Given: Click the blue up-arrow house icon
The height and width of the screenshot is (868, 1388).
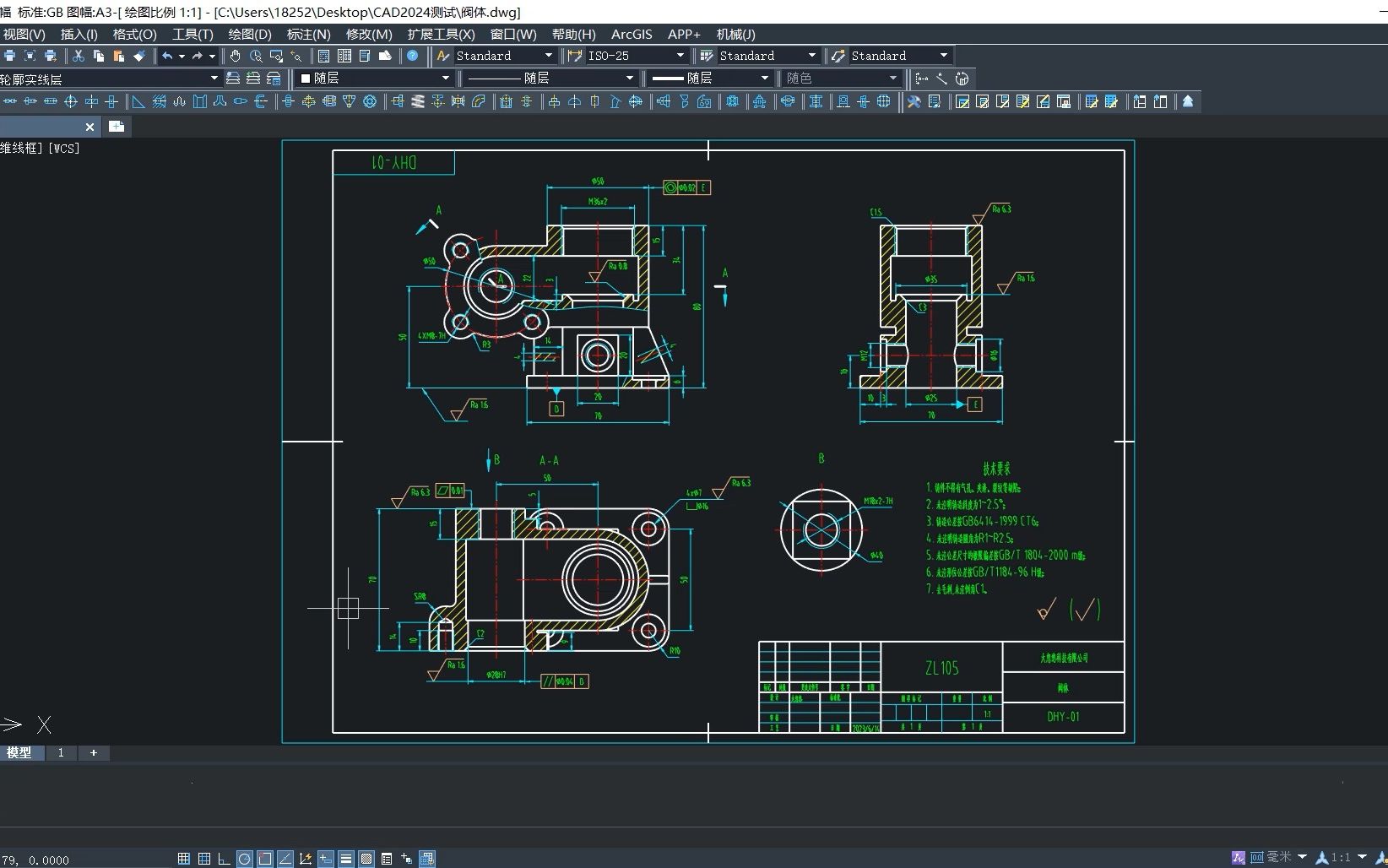Looking at the screenshot, I should [x=1188, y=101].
